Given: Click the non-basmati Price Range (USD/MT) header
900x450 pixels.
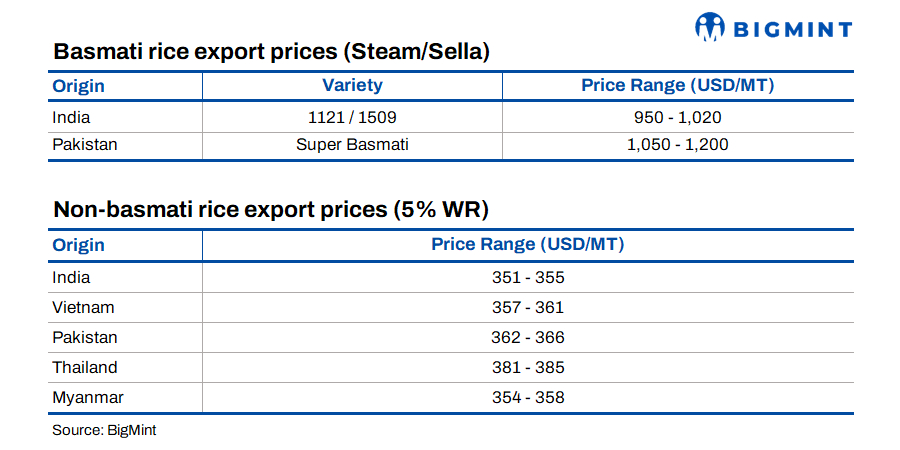Looking at the screenshot, I should click(x=528, y=244).
